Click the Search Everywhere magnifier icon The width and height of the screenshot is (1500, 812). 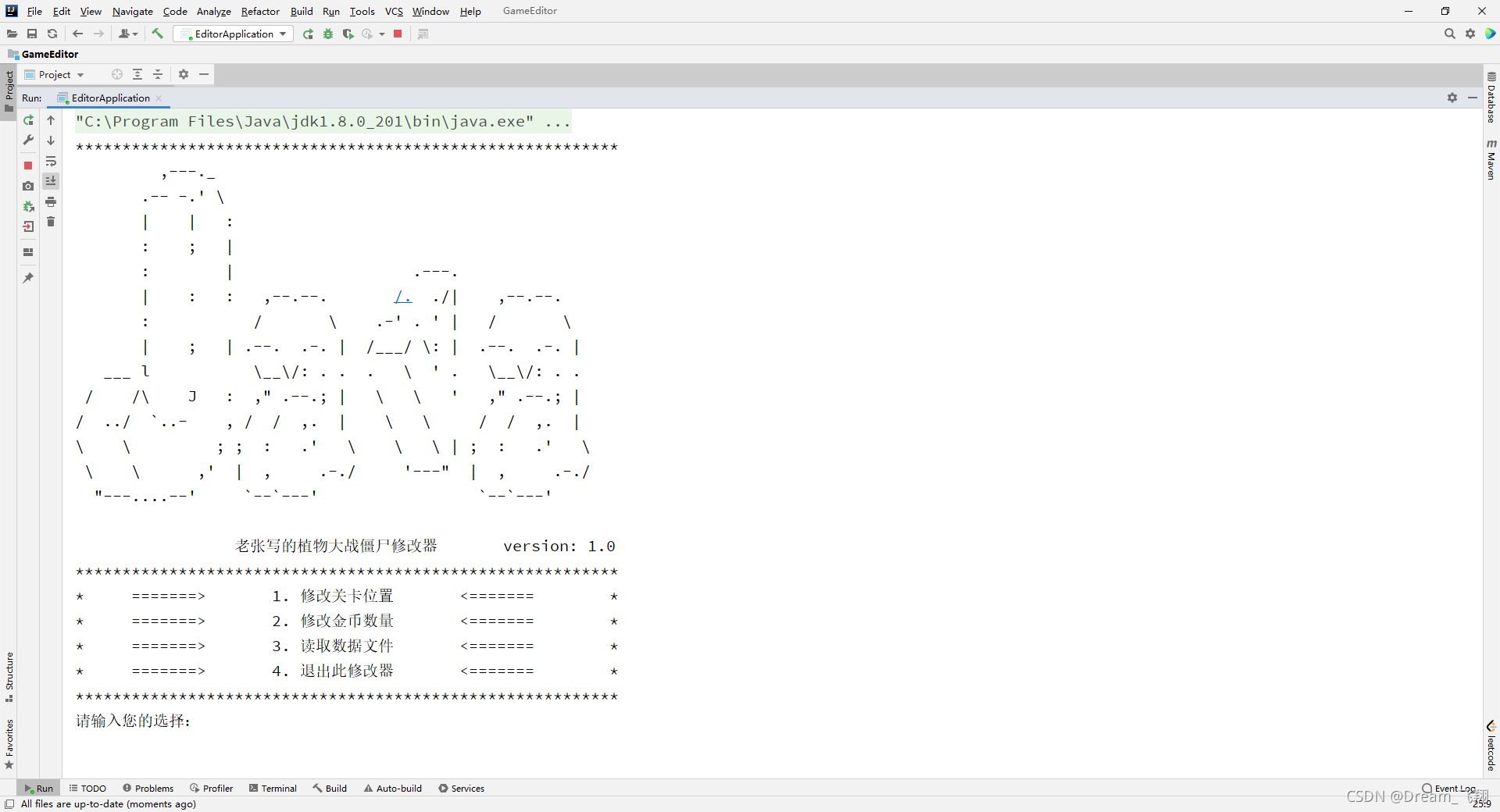(1449, 34)
